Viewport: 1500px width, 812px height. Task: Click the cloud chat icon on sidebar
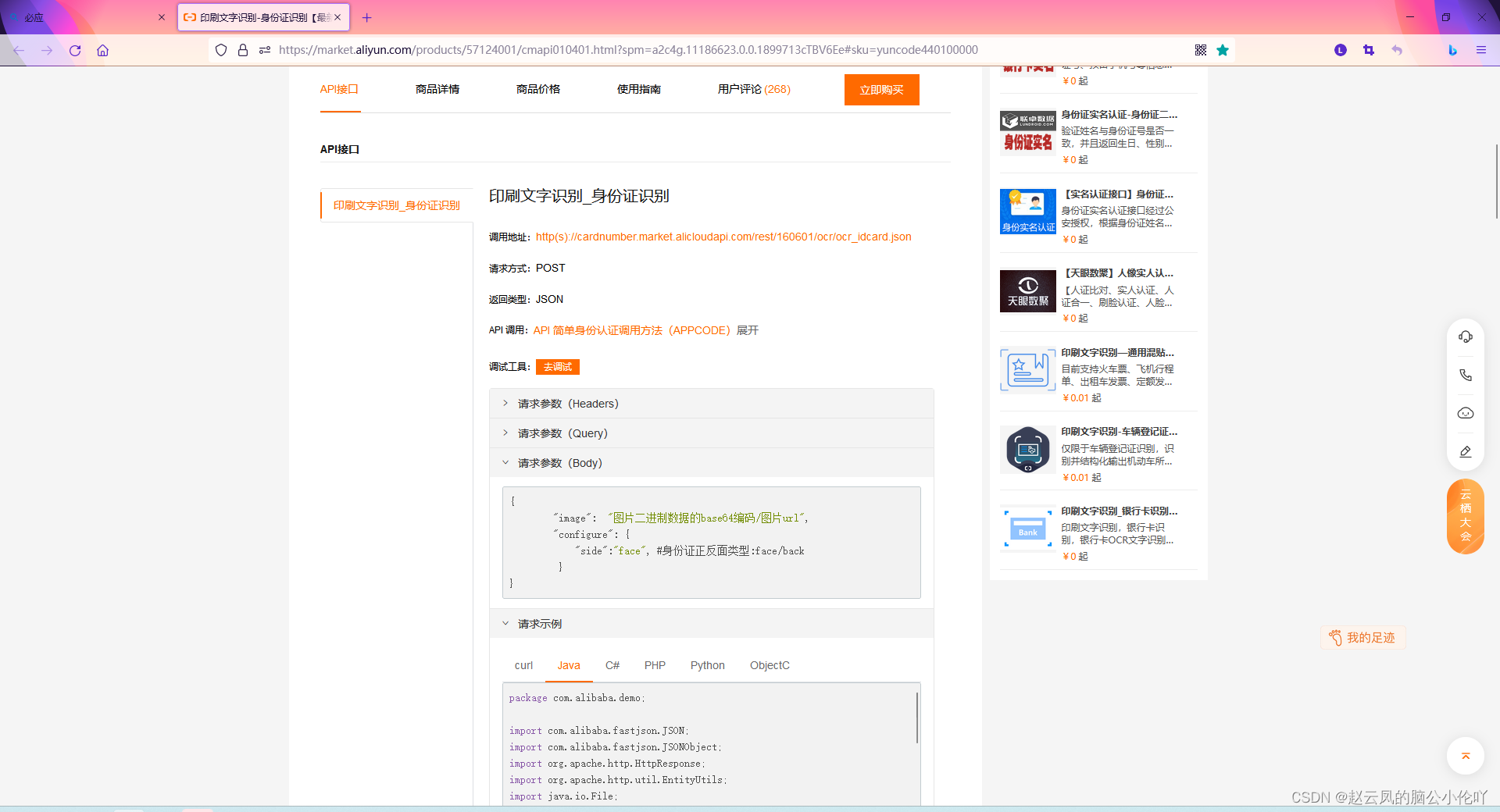click(1466, 413)
